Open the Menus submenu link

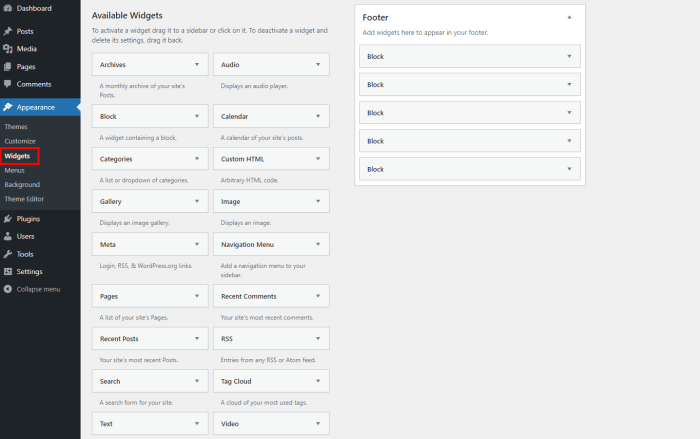tap(15, 170)
